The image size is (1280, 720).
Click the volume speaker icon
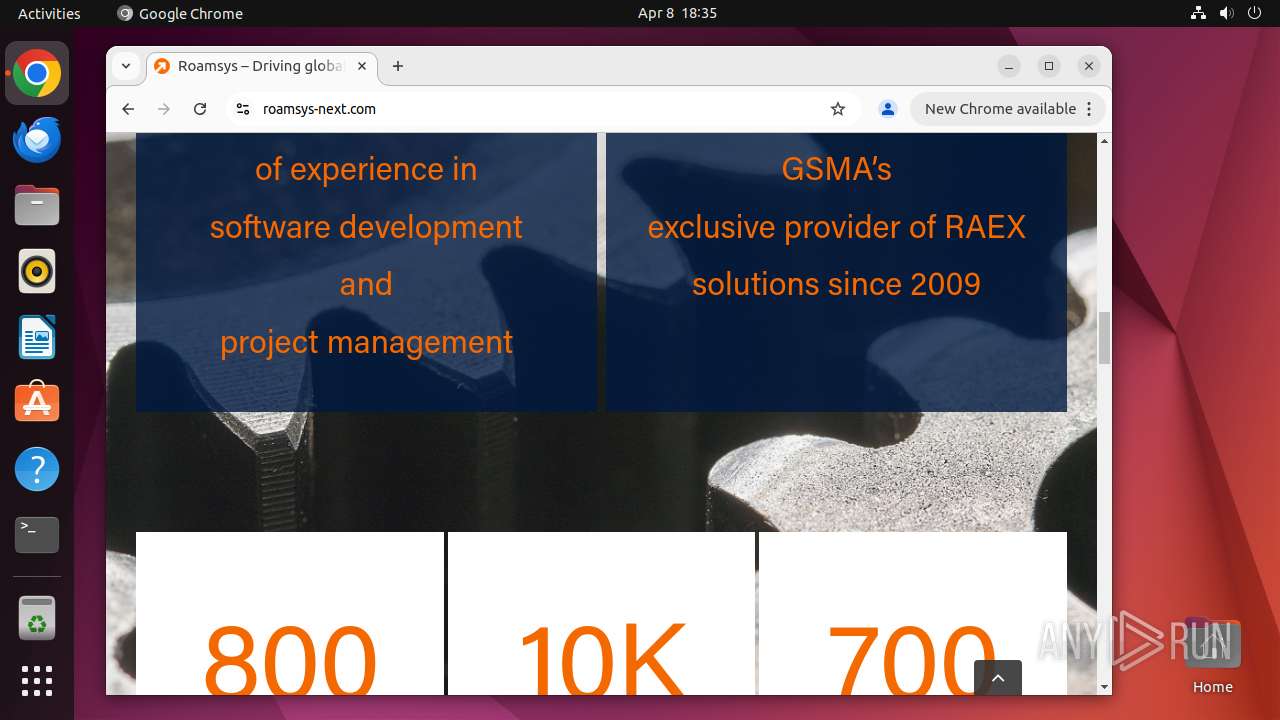[1226, 13]
